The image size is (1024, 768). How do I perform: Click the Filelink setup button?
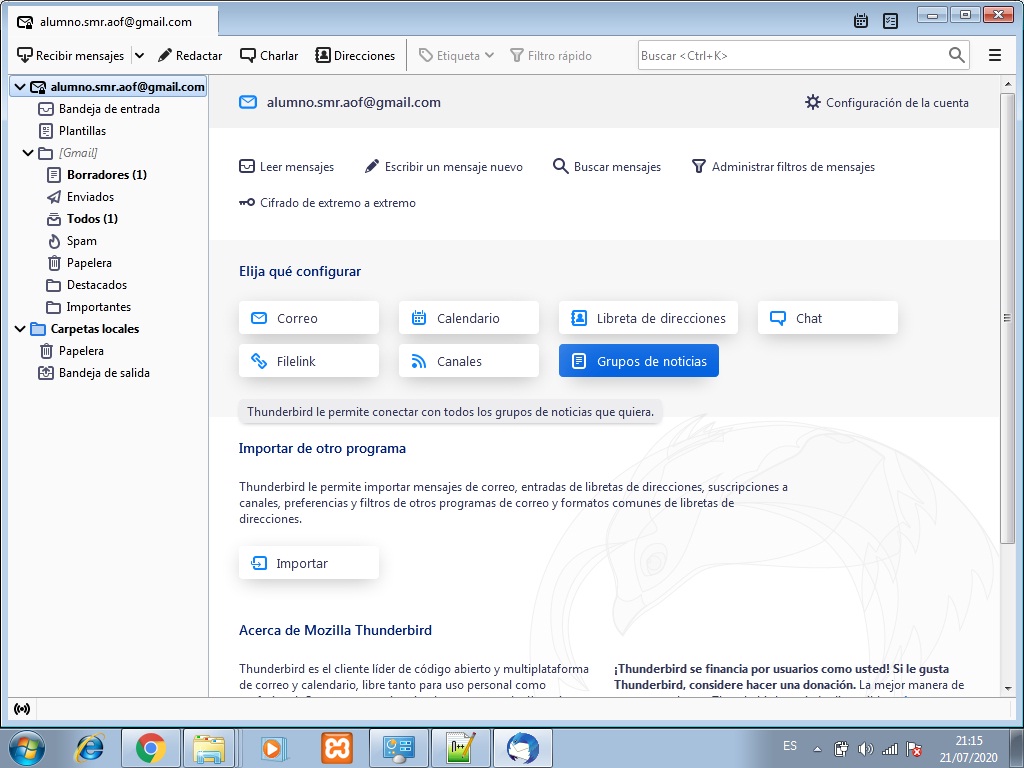[309, 361]
